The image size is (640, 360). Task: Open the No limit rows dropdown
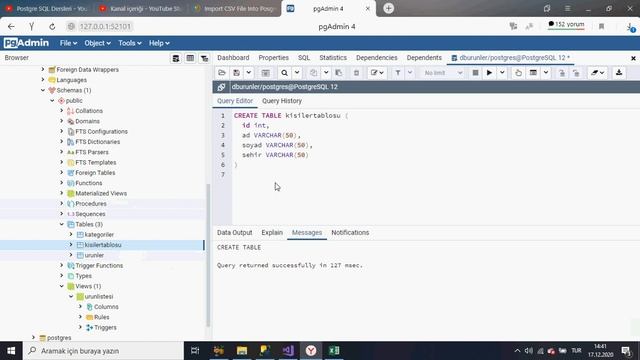point(443,73)
